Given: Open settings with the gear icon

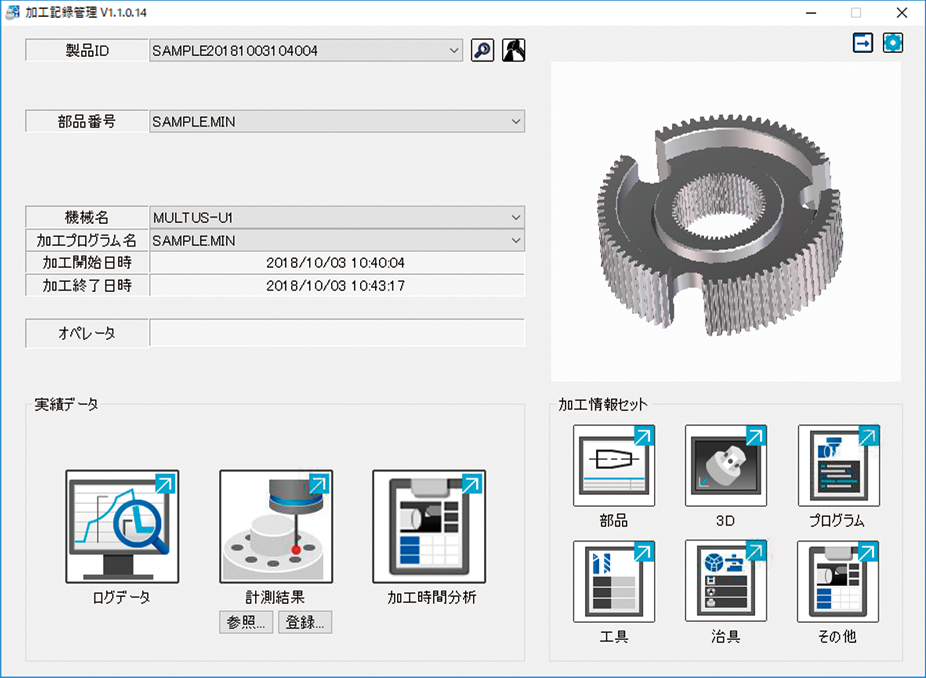Looking at the screenshot, I should (893, 43).
